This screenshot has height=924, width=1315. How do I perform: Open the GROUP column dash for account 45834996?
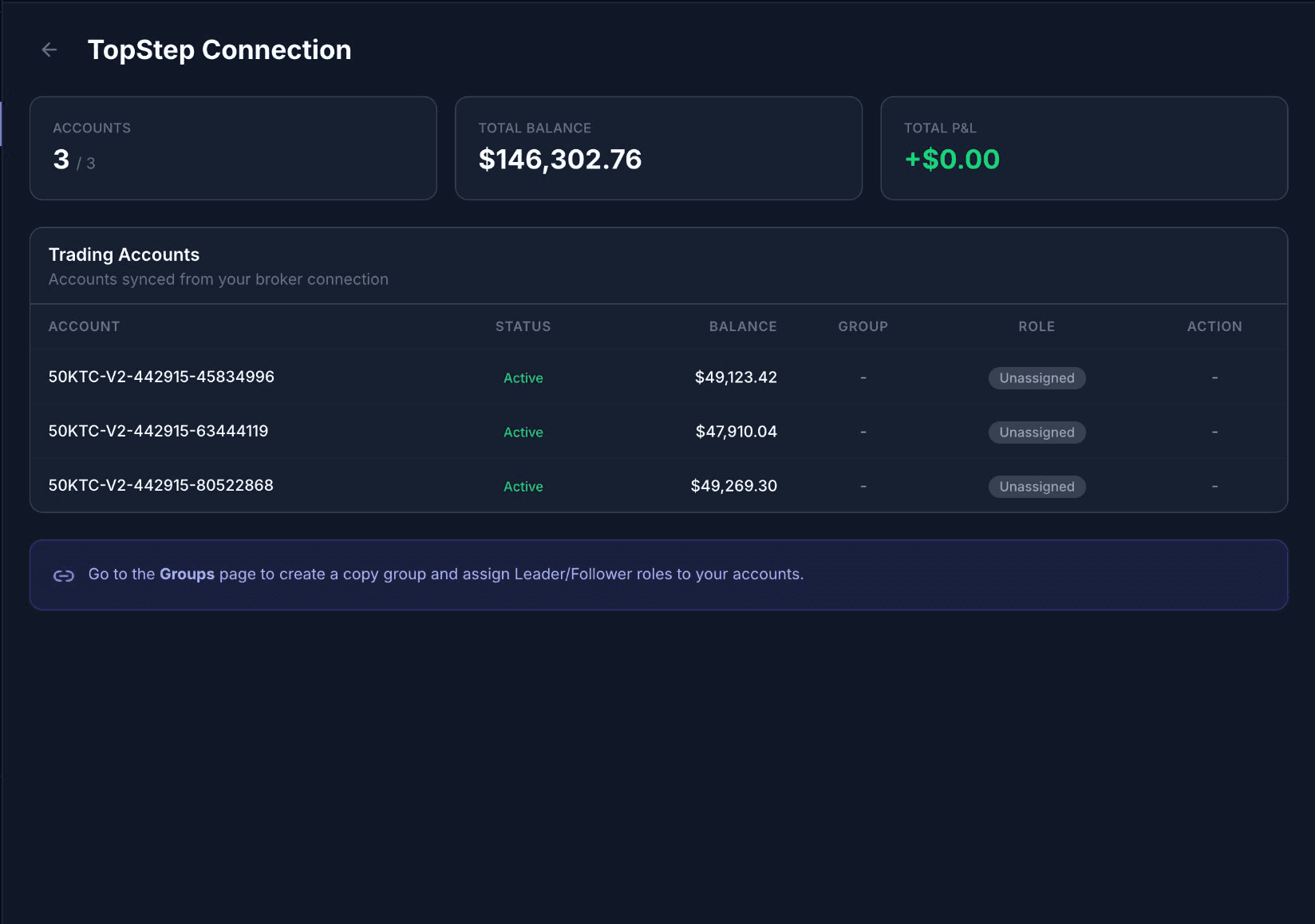863,377
